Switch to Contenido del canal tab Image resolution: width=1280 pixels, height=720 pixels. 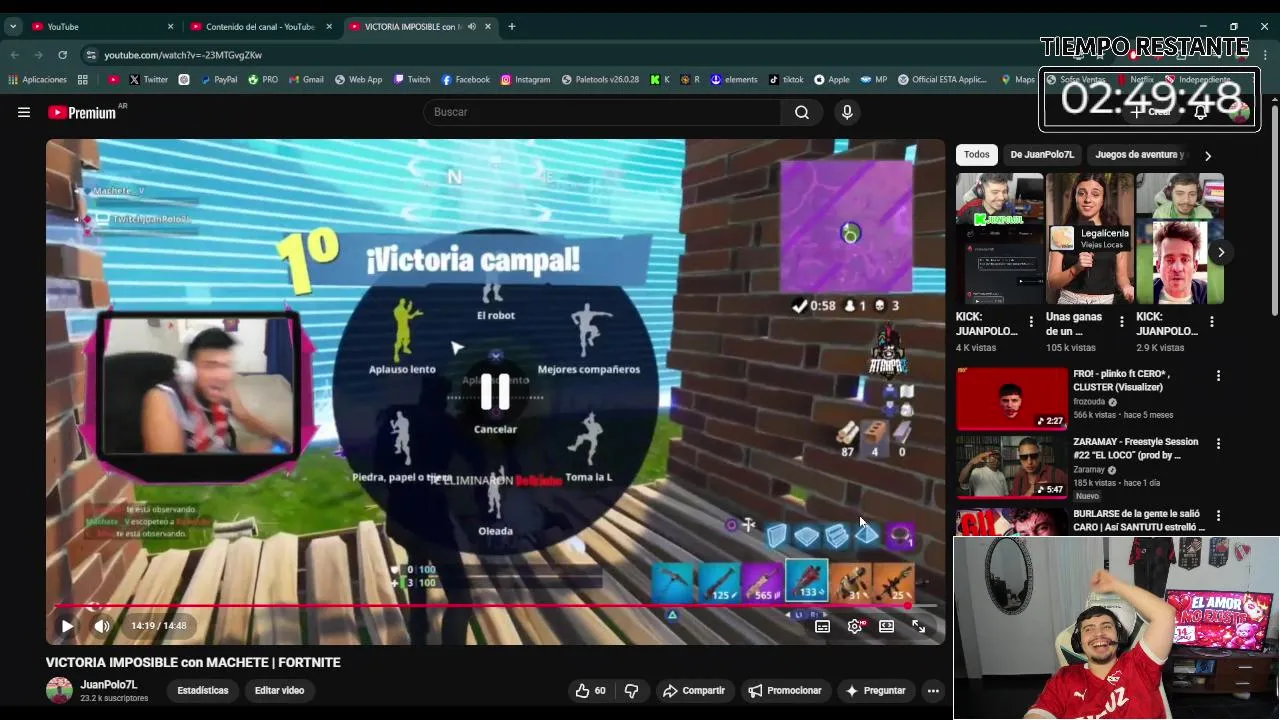pyautogui.click(x=260, y=27)
